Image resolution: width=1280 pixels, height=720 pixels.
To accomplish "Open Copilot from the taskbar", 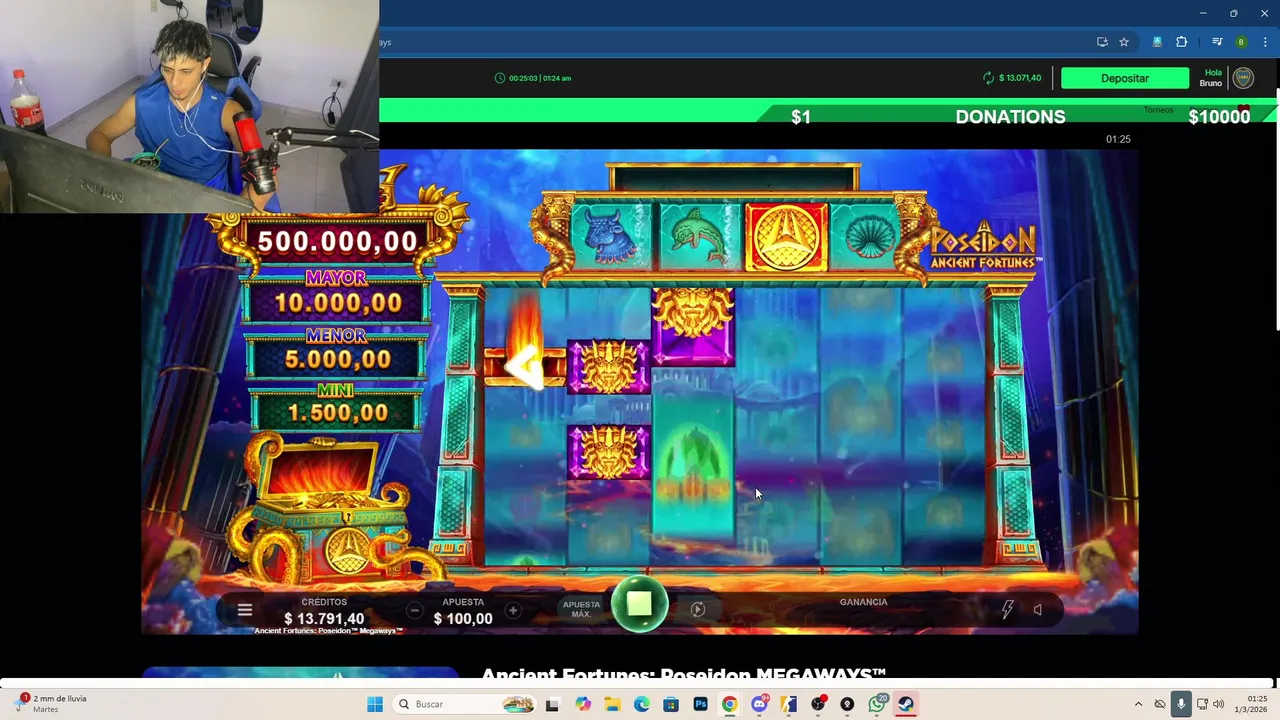I will click(583, 704).
